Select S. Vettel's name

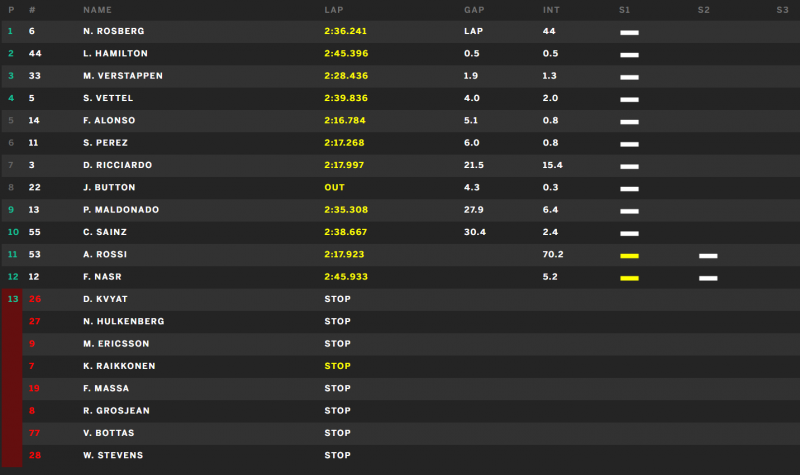point(108,98)
